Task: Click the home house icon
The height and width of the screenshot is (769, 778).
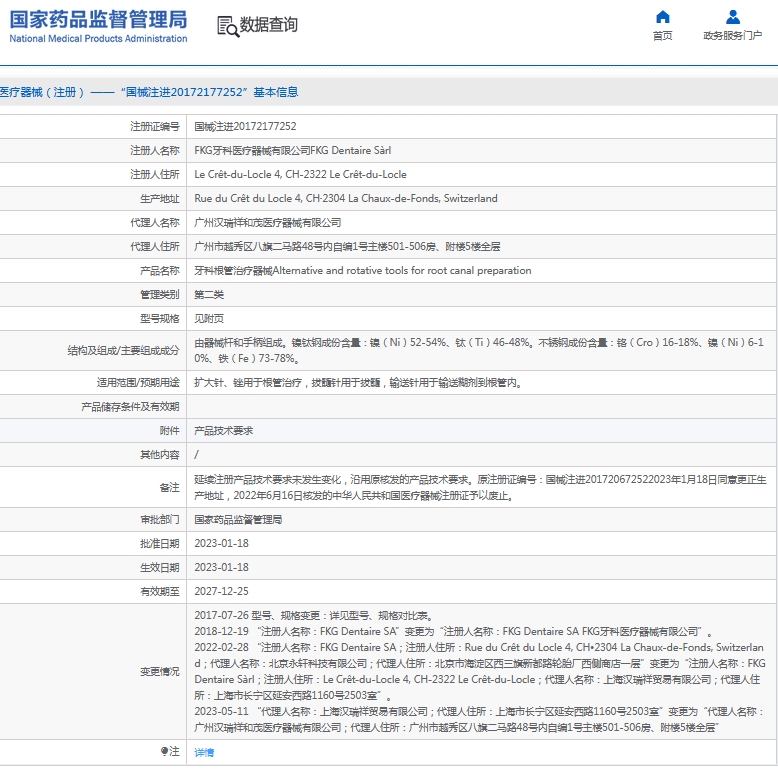Action: [662, 17]
